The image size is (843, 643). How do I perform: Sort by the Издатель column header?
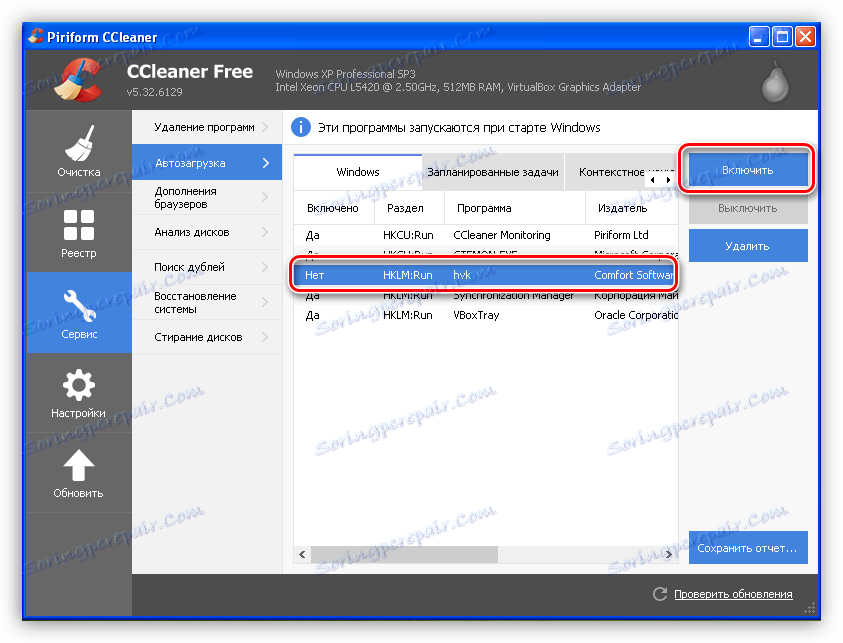(x=631, y=208)
